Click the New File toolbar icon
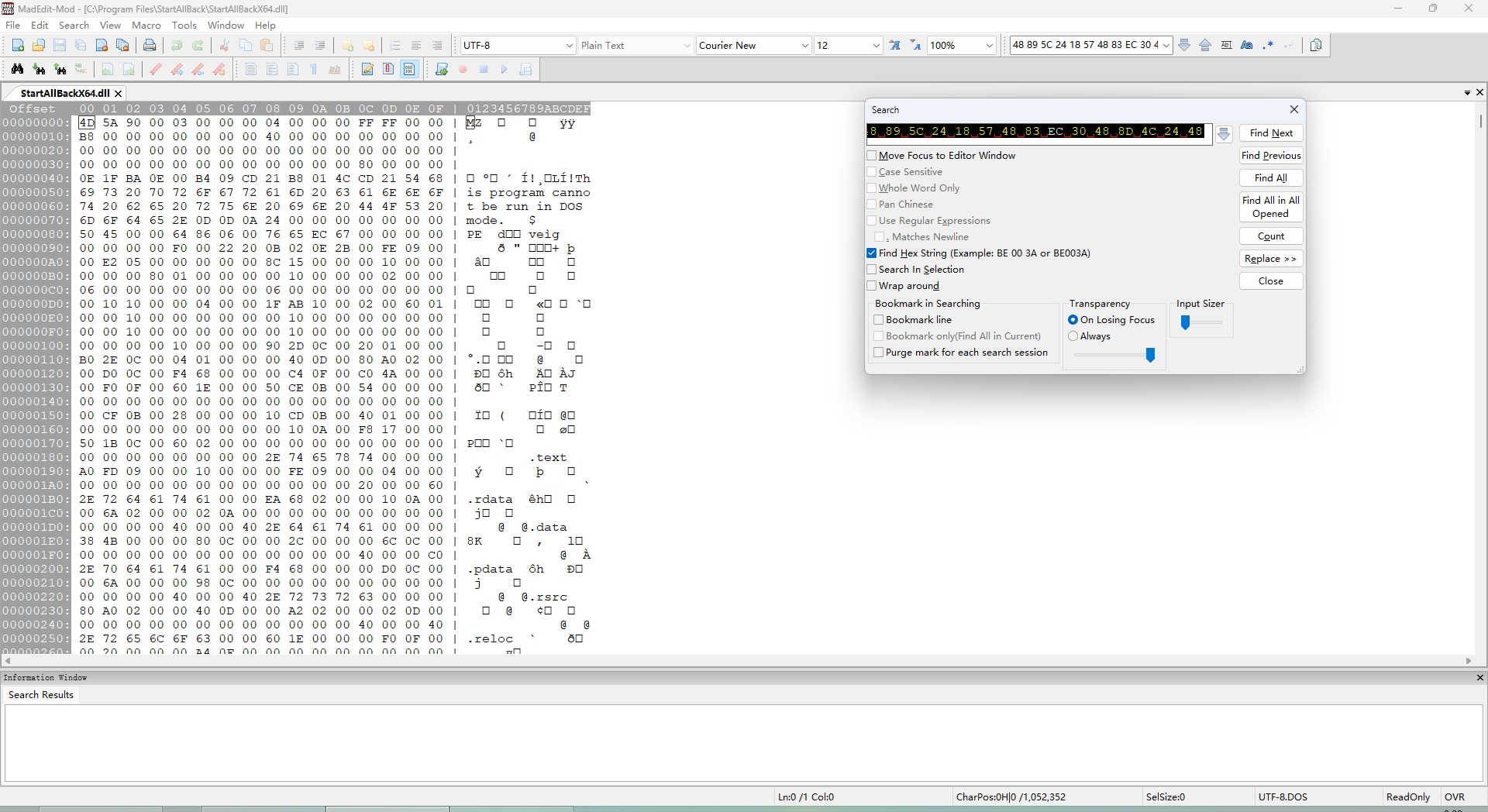 tap(19, 46)
